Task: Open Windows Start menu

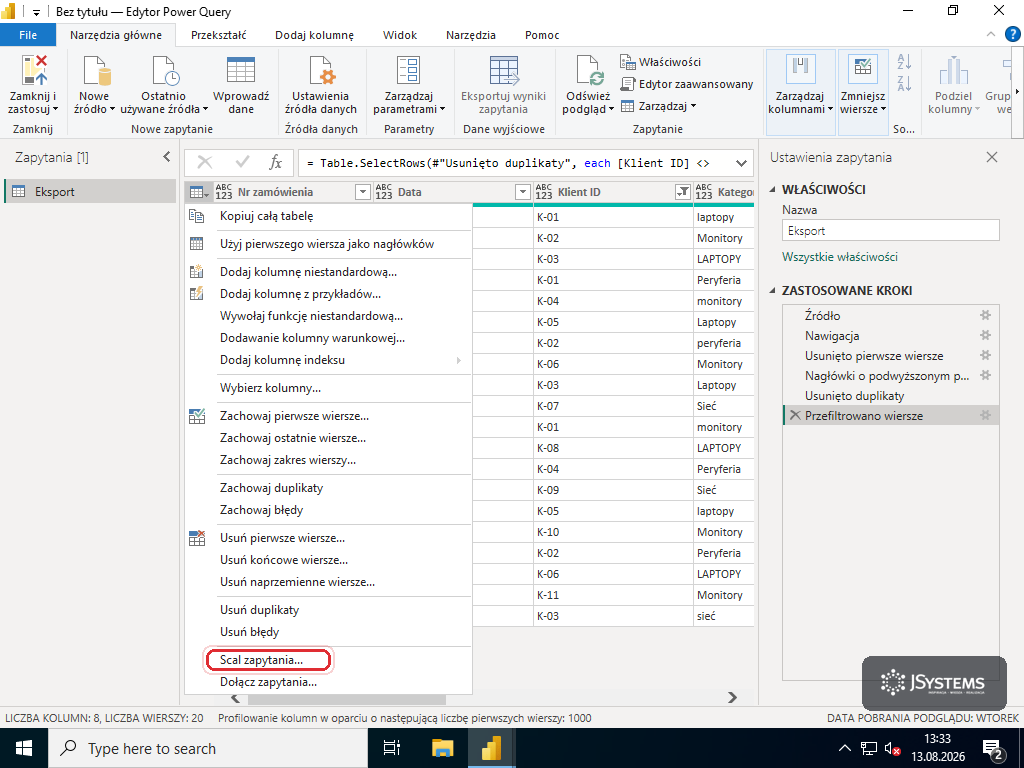Action: pyautogui.click(x=24, y=748)
